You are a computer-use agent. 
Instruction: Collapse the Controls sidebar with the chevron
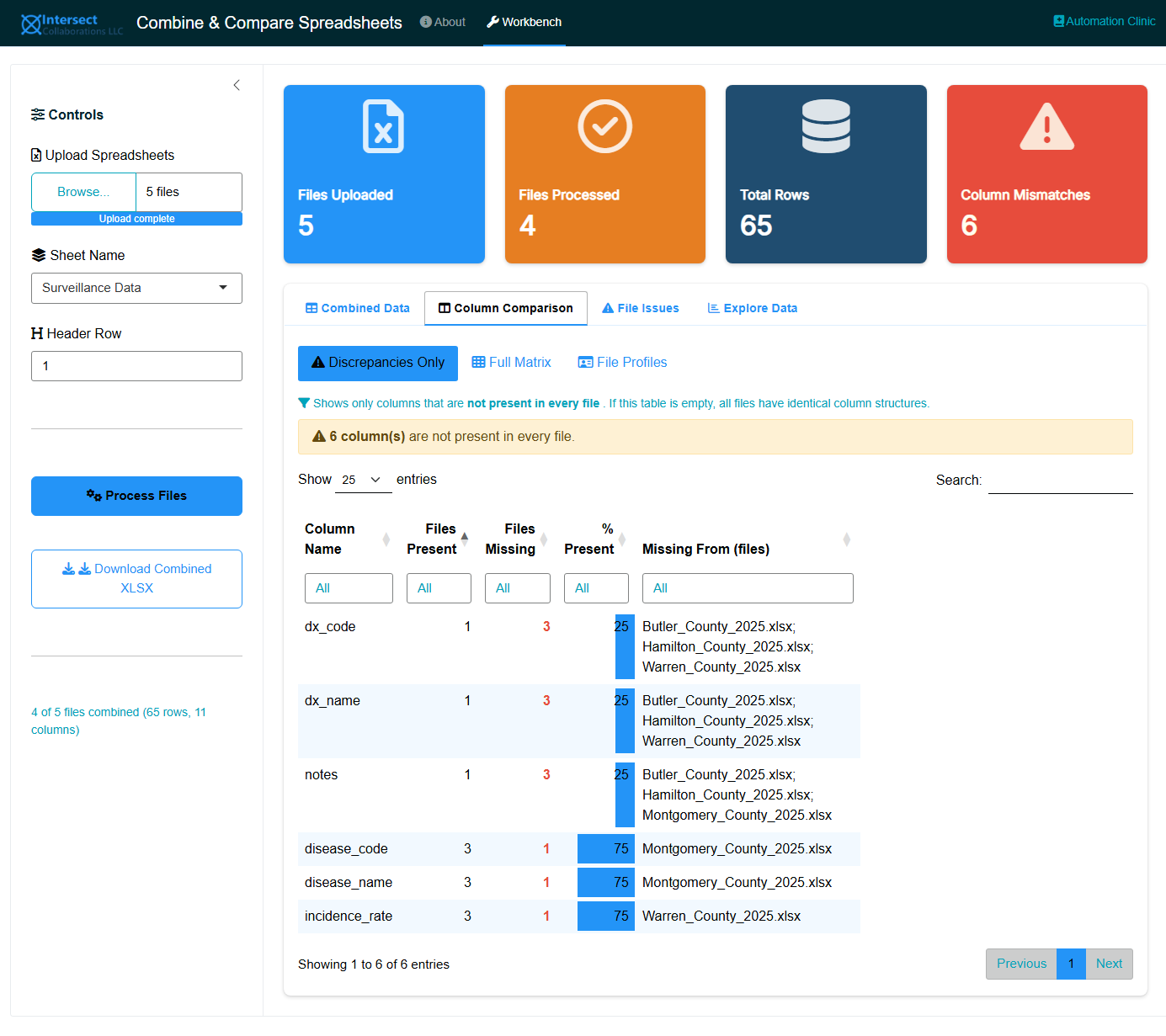point(237,85)
